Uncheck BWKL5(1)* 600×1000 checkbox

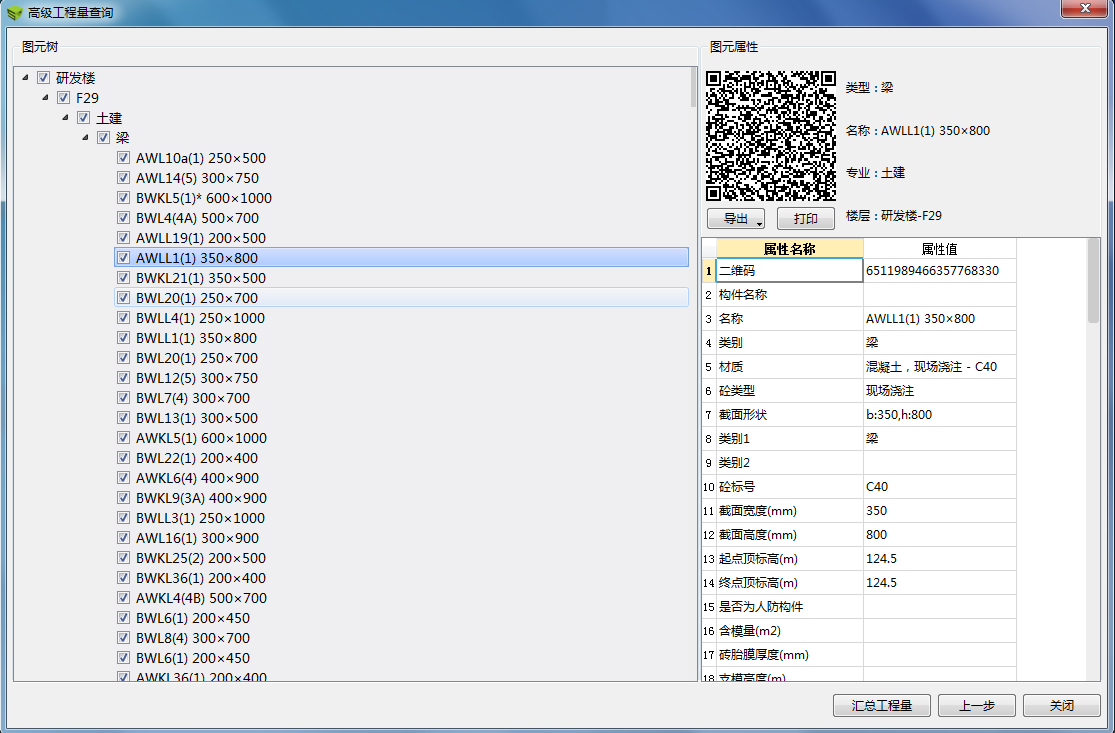[x=123, y=198]
